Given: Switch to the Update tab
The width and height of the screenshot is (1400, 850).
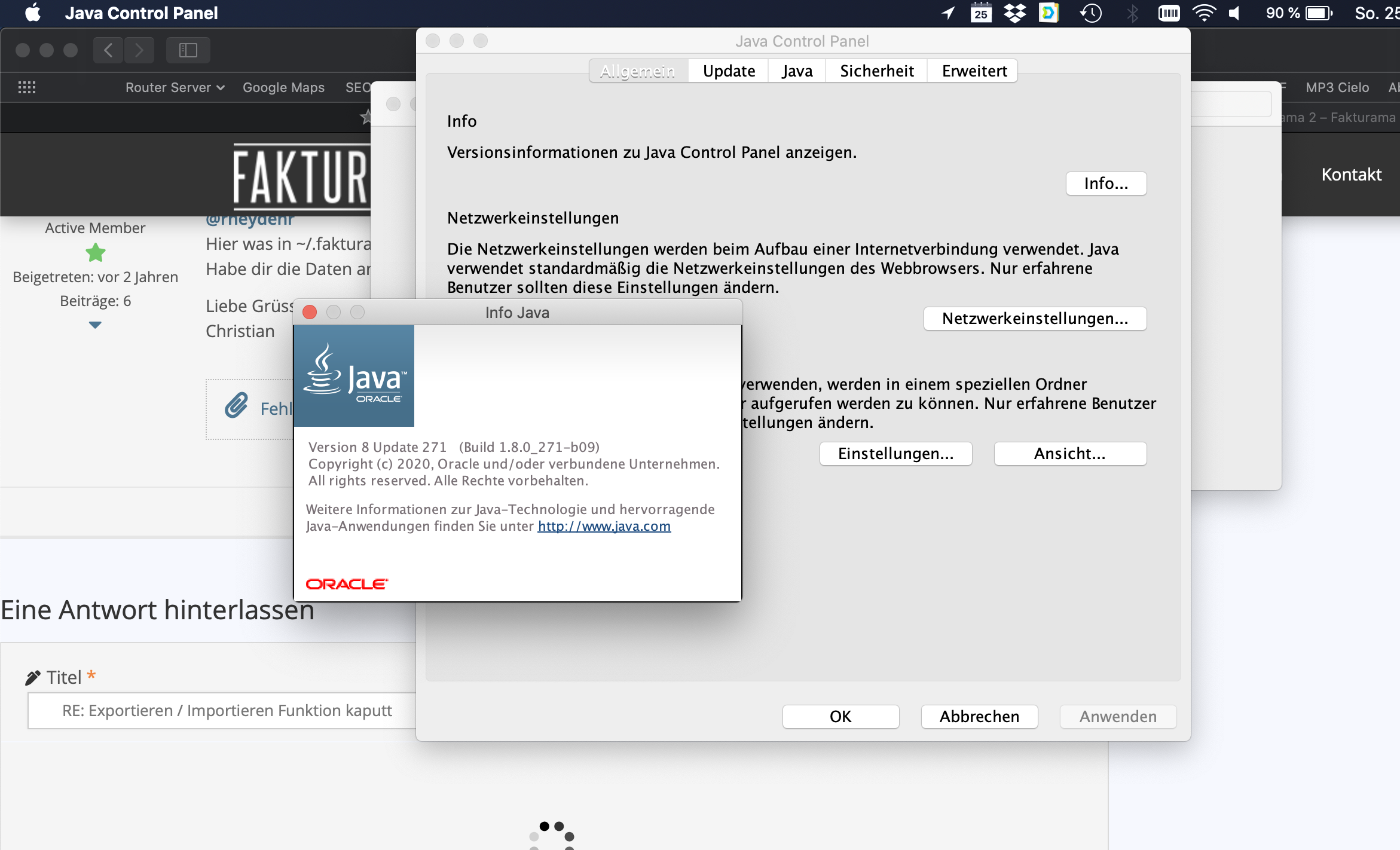Looking at the screenshot, I should 729,71.
